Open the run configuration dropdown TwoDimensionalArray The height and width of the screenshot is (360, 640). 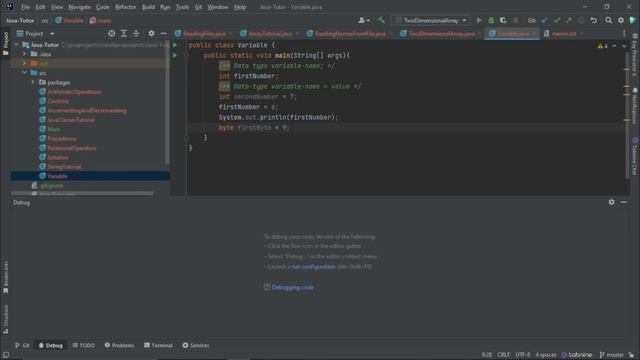pos(431,20)
